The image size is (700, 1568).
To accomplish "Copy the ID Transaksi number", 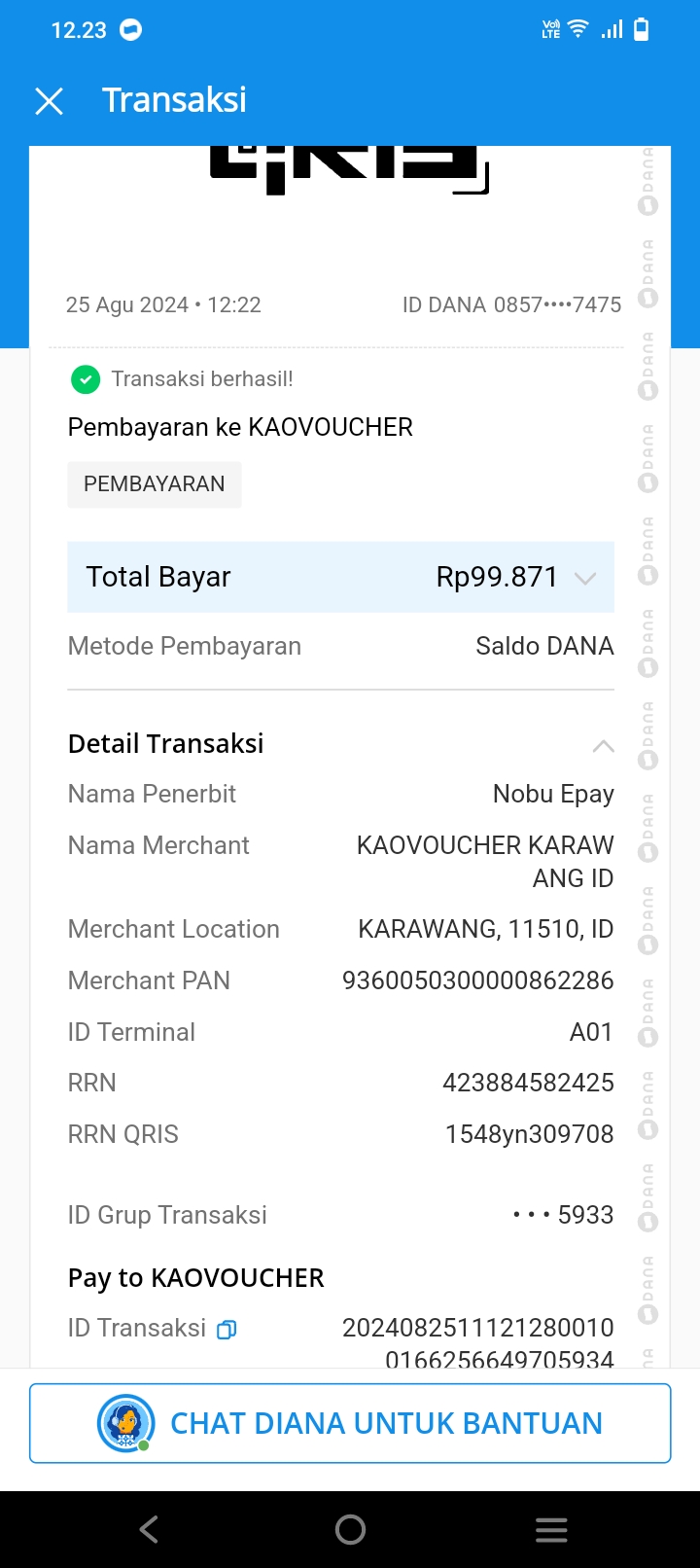I will coord(227,1329).
